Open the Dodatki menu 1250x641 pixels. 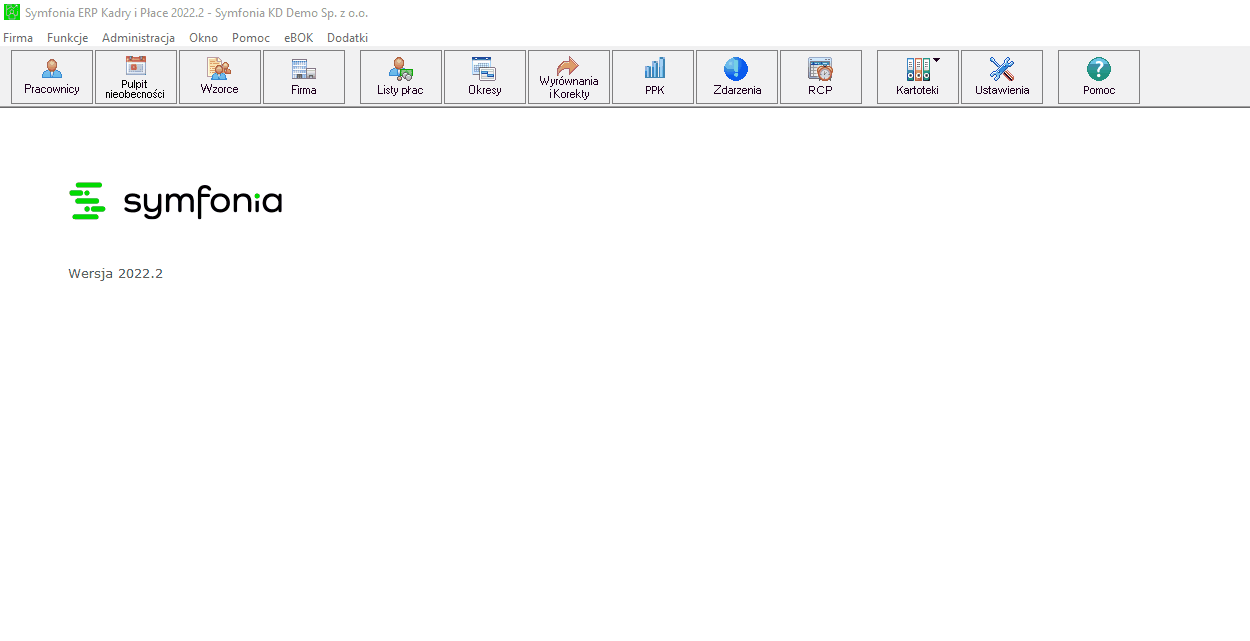(x=348, y=38)
